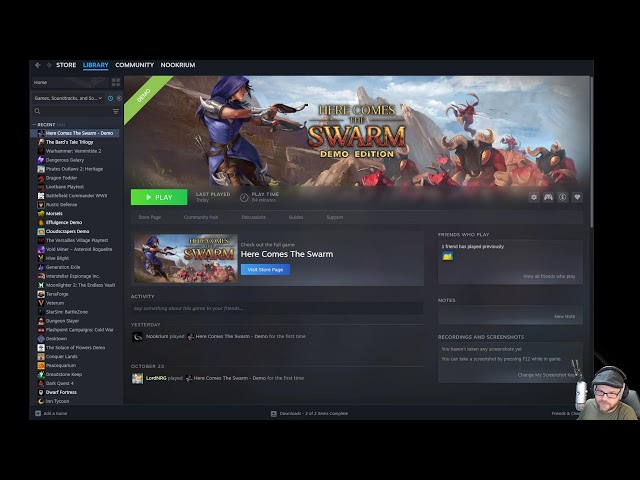Show game info icon

pyautogui.click(x=562, y=197)
